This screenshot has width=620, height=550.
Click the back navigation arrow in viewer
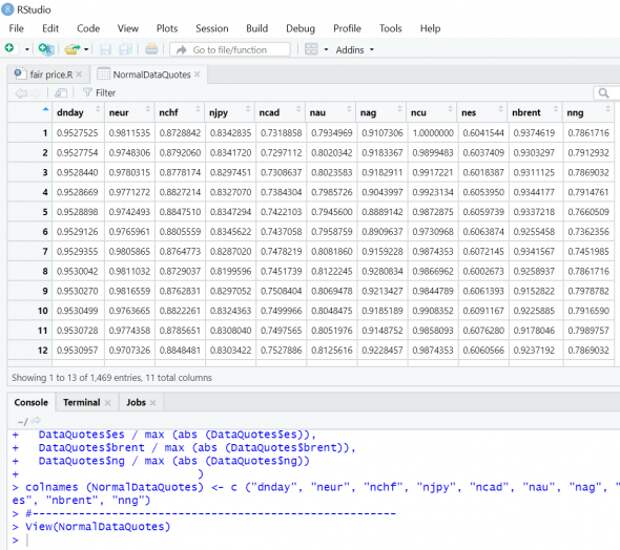click(21, 93)
